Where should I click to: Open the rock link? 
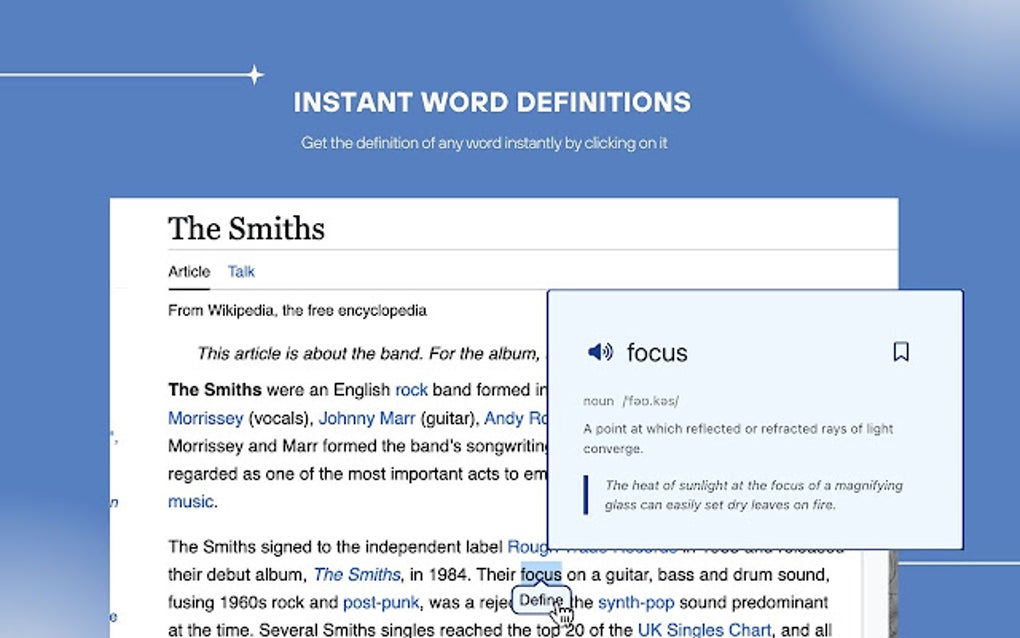pos(412,390)
